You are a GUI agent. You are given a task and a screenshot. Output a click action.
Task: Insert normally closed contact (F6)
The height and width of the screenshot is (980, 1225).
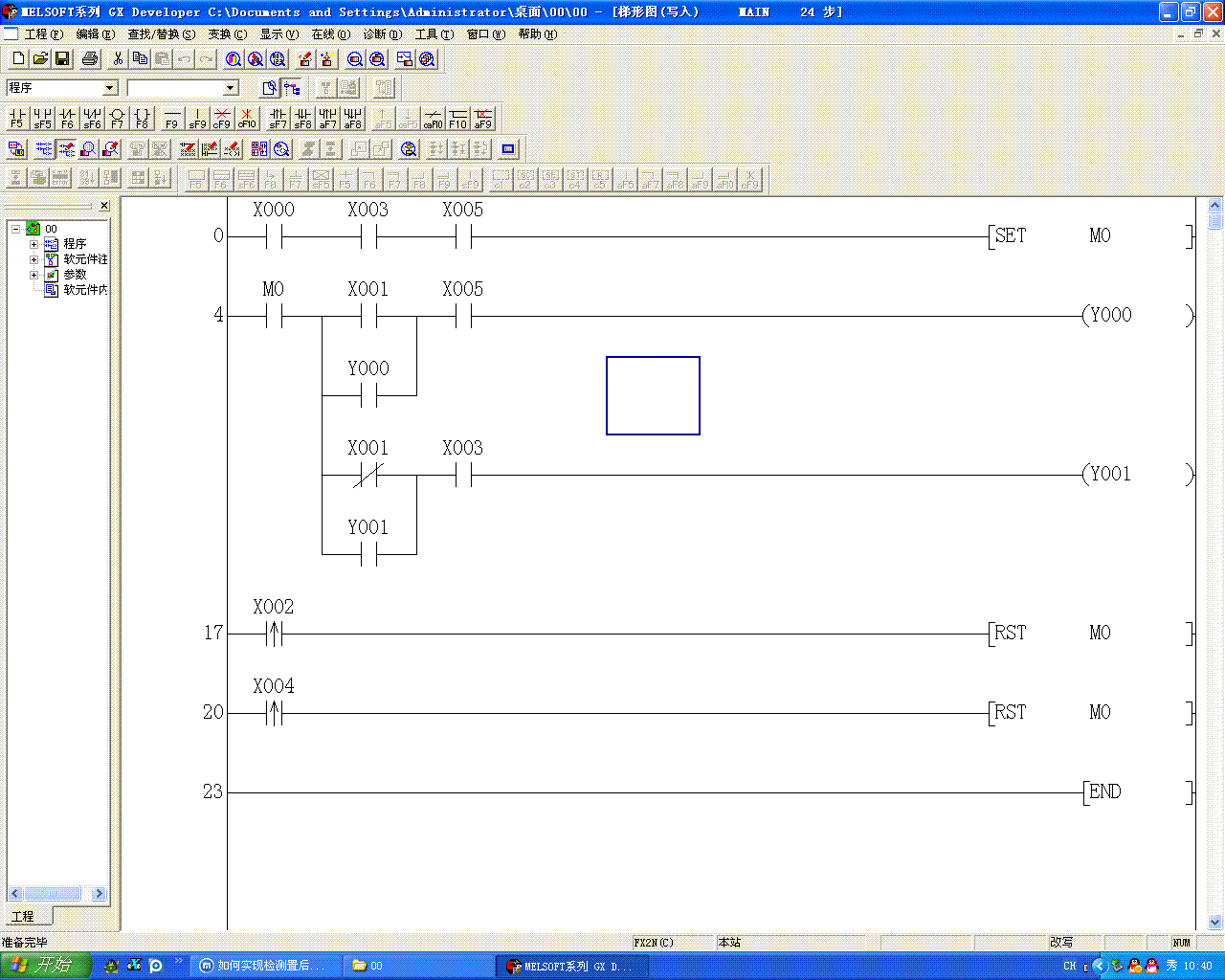point(67,118)
